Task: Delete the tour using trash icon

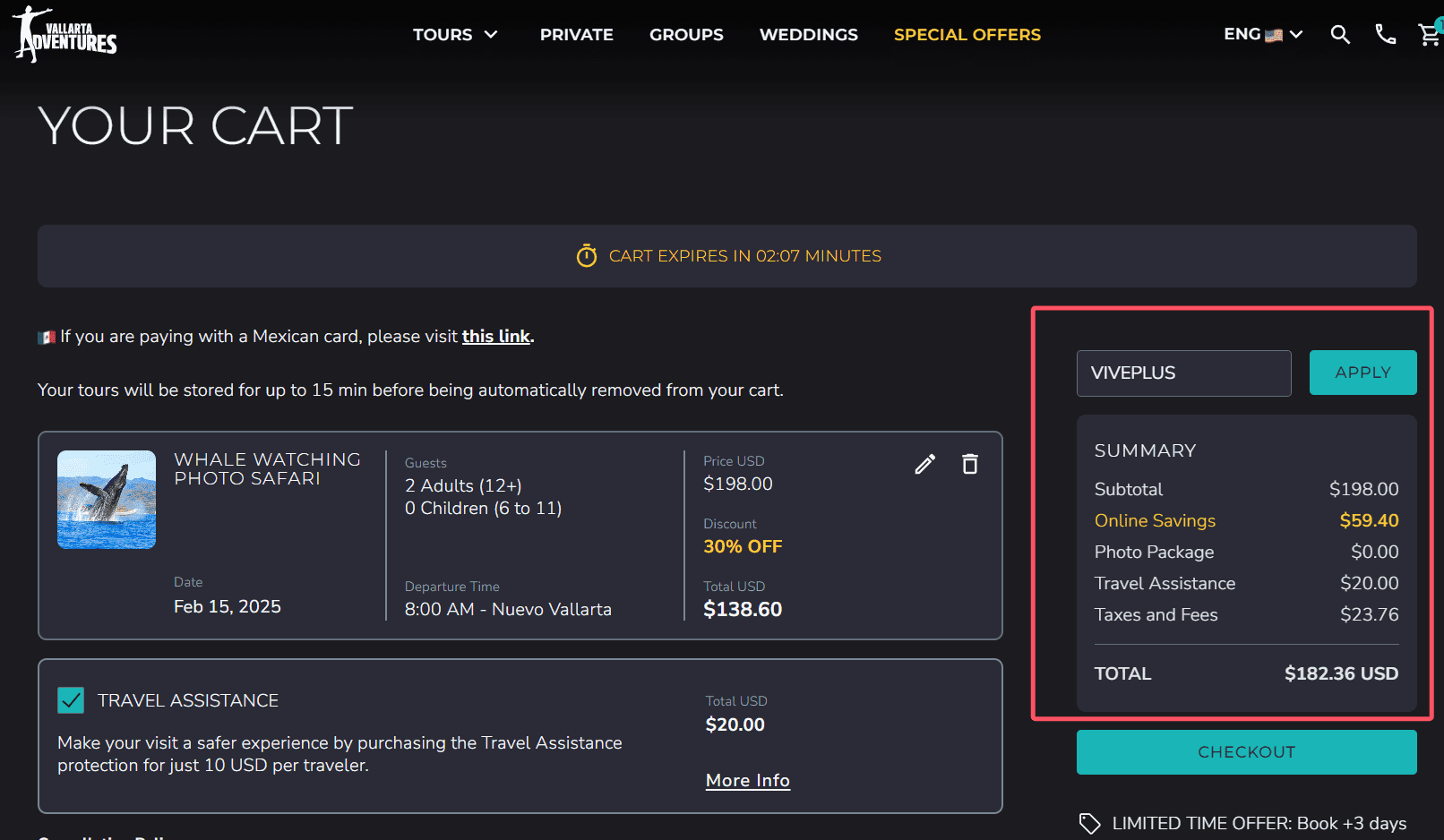Action: click(970, 464)
